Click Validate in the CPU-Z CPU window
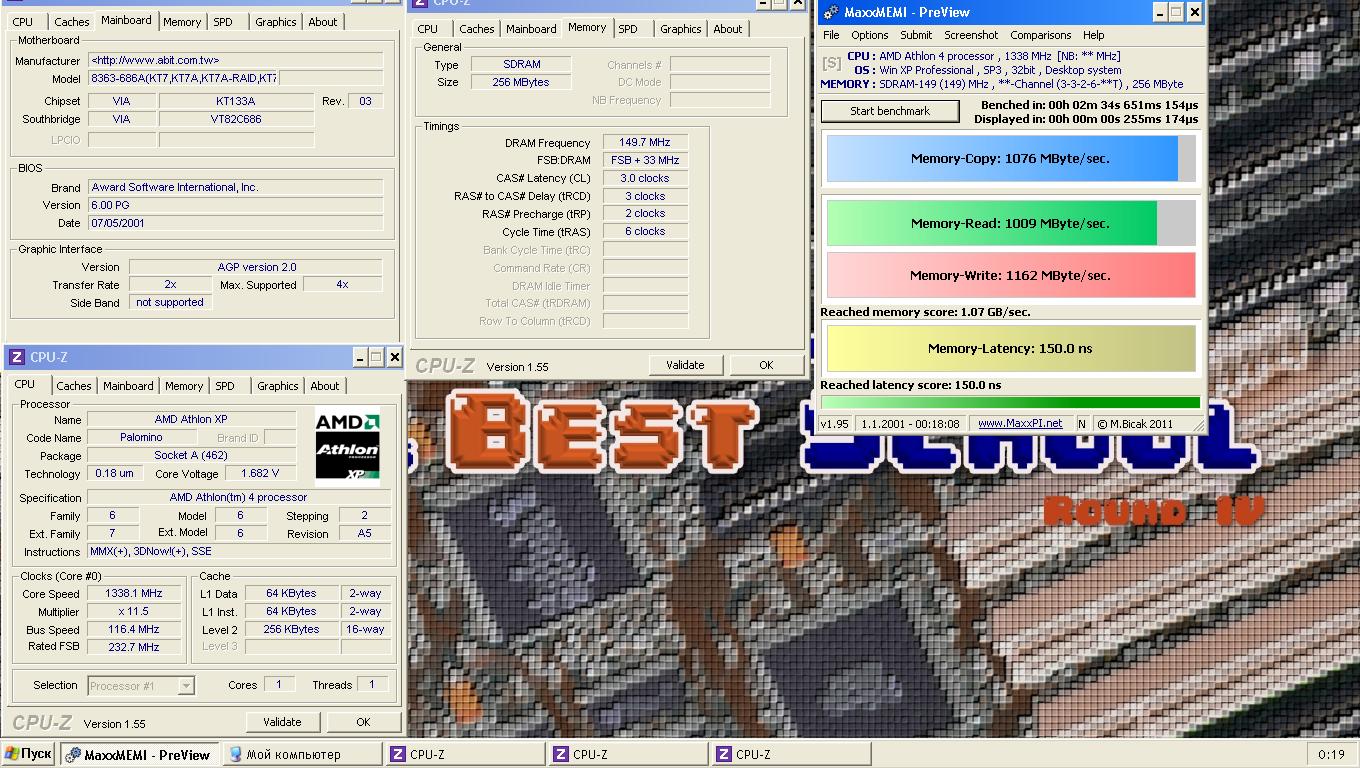 click(x=282, y=722)
